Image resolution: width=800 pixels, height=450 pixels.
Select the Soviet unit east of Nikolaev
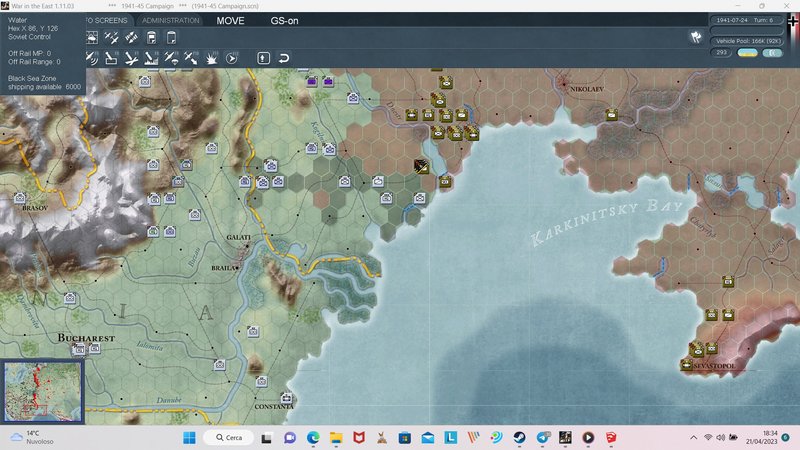coord(611,114)
